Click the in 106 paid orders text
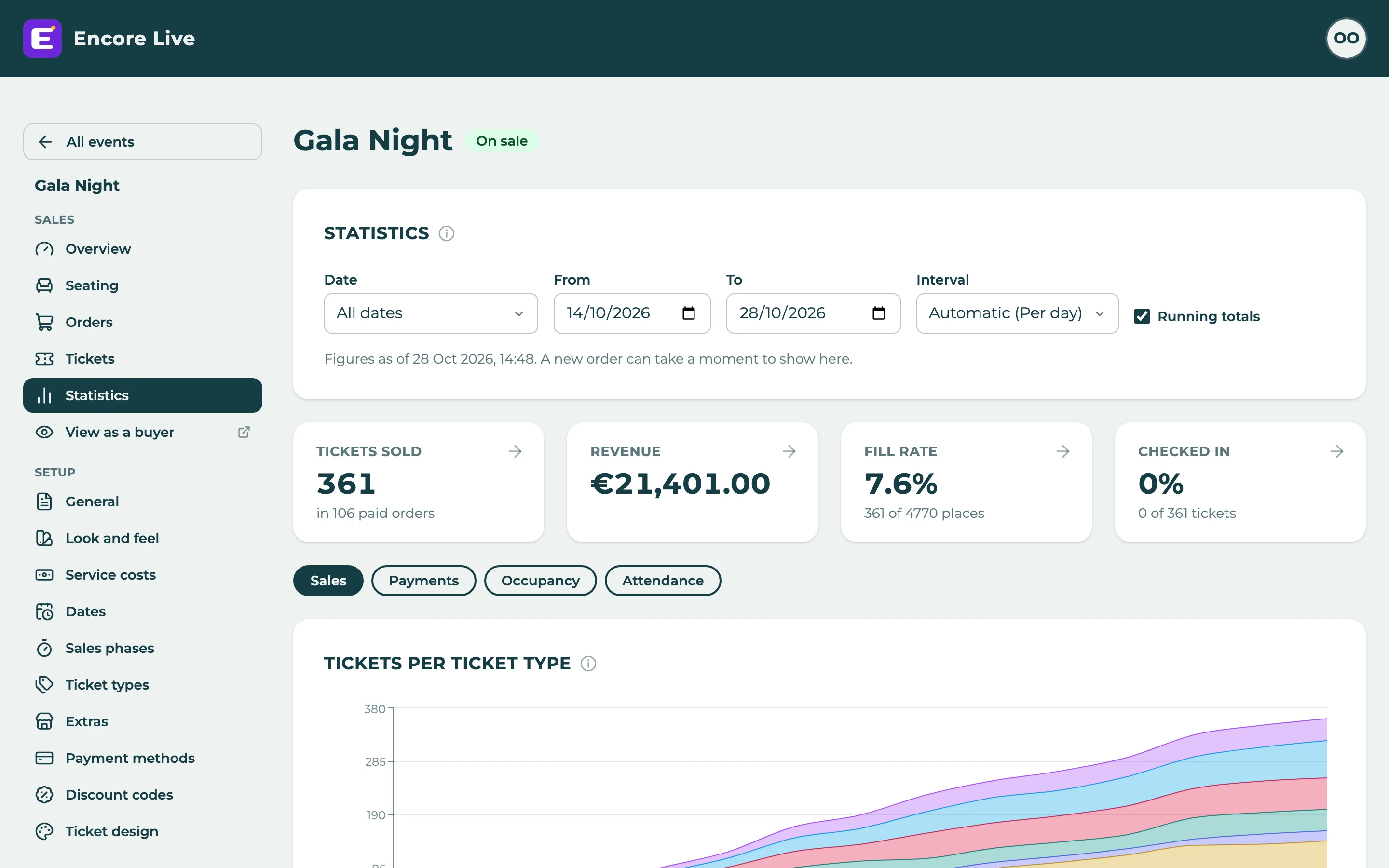Viewport: 1389px width, 868px height. tap(375, 513)
